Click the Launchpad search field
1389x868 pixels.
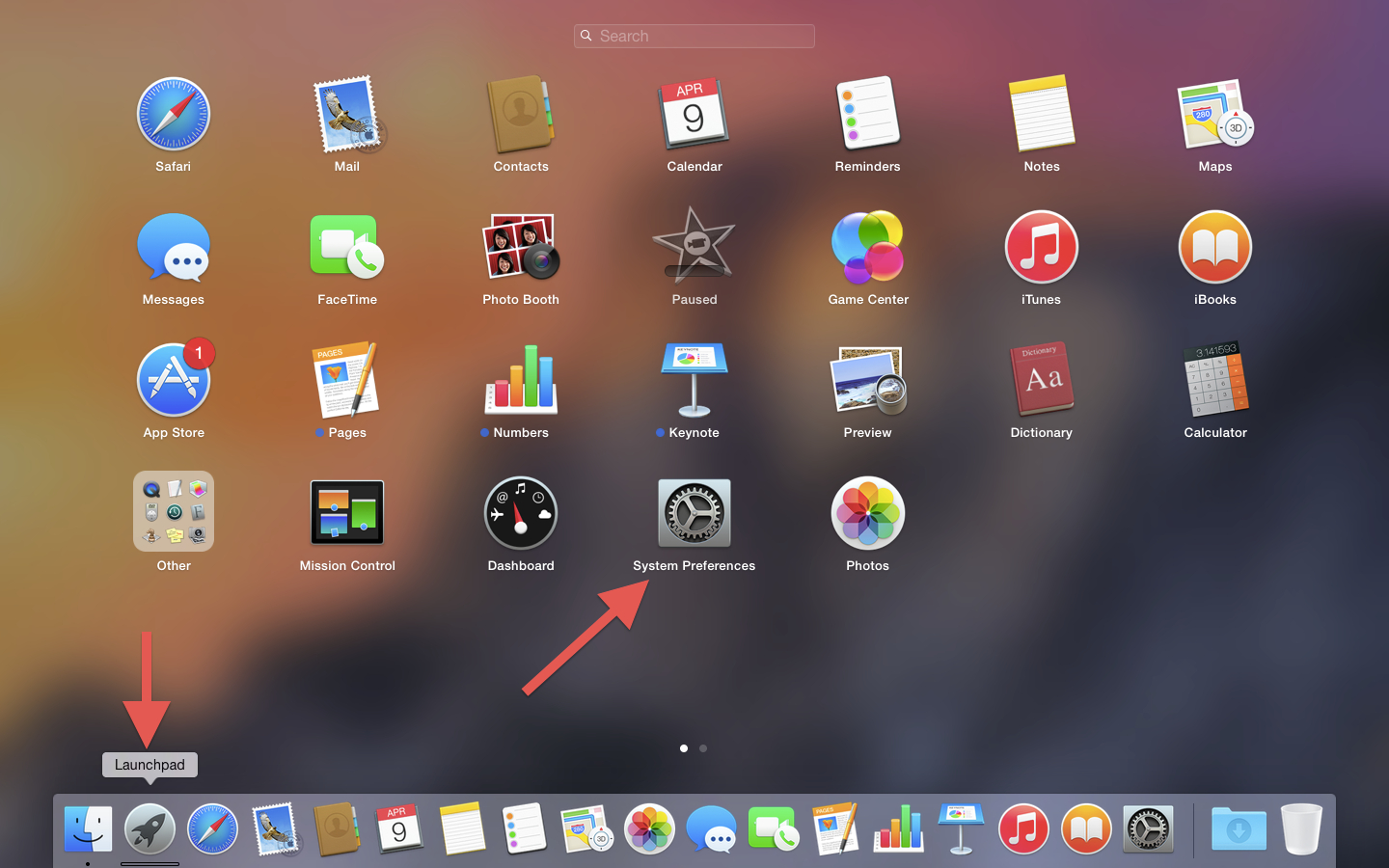click(694, 36)
